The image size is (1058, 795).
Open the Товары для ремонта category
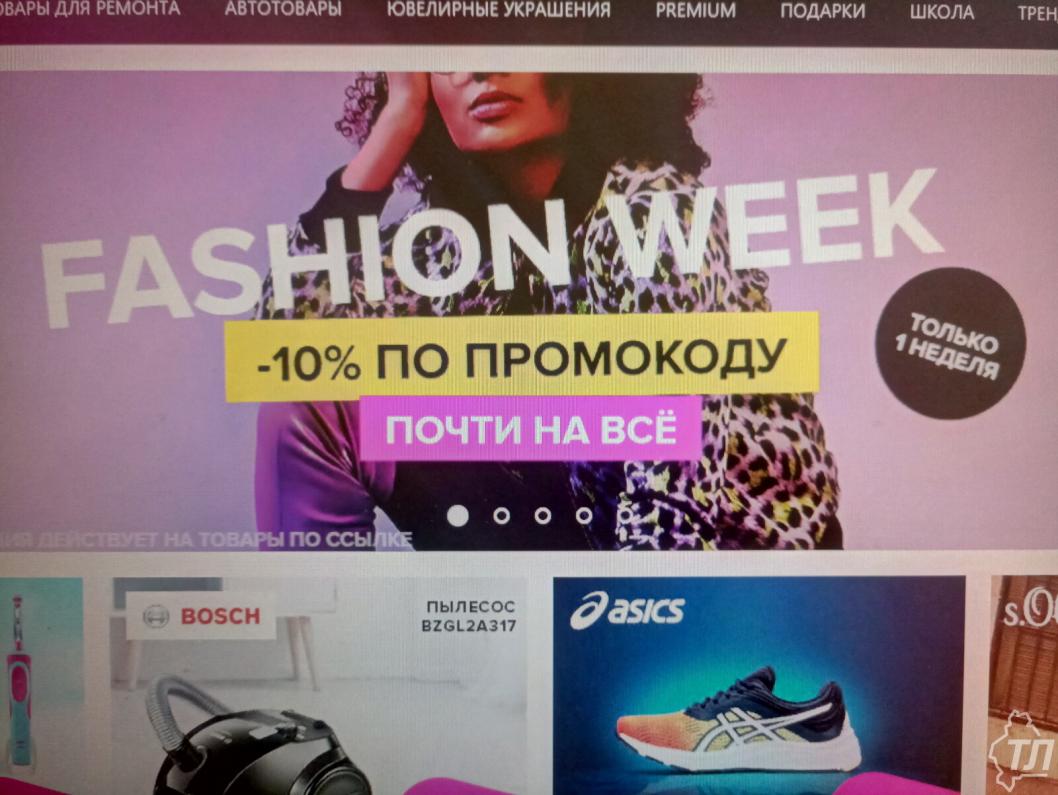click(90, 9)
